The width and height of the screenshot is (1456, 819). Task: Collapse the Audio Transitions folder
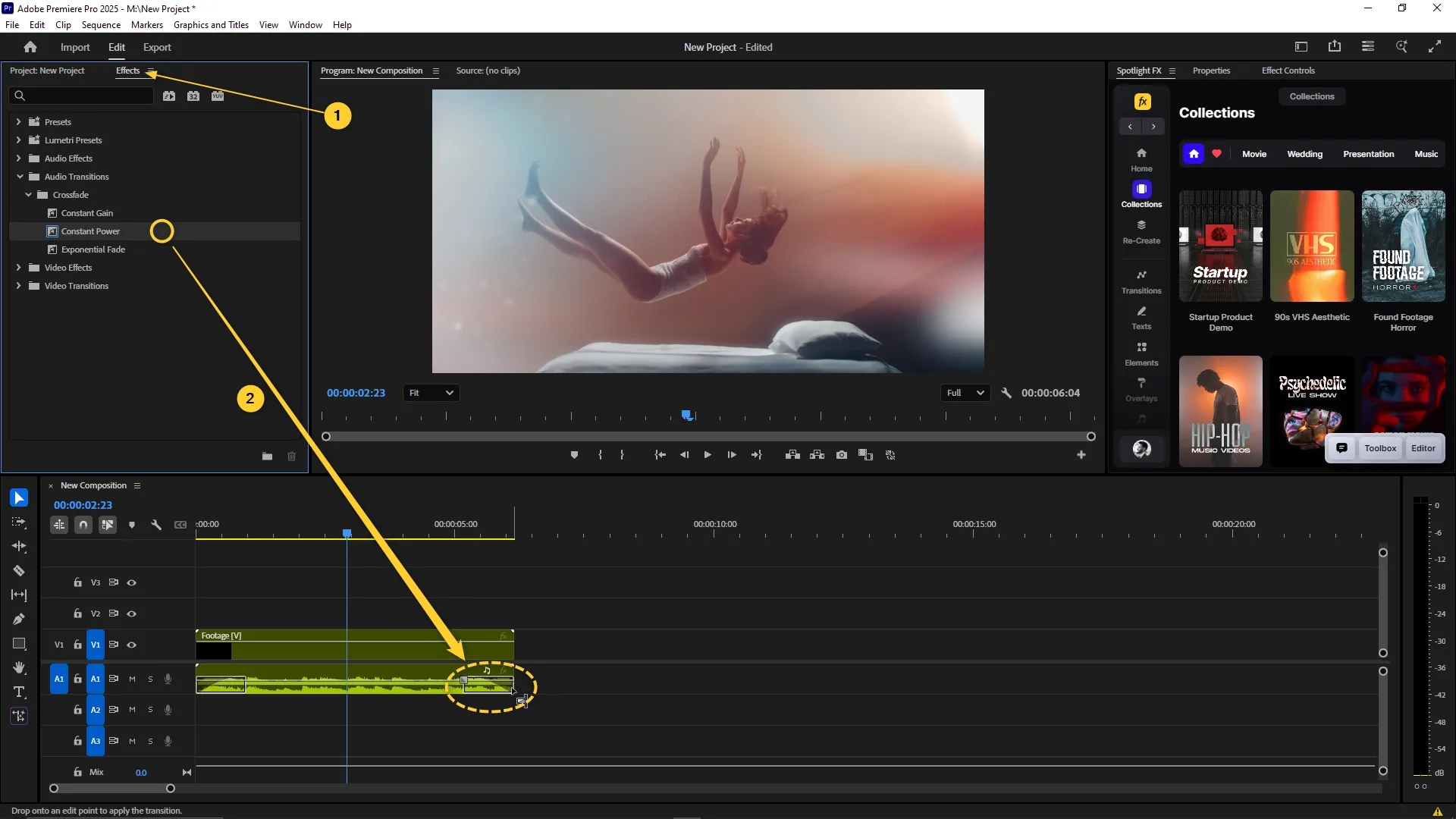click(20, 177)
